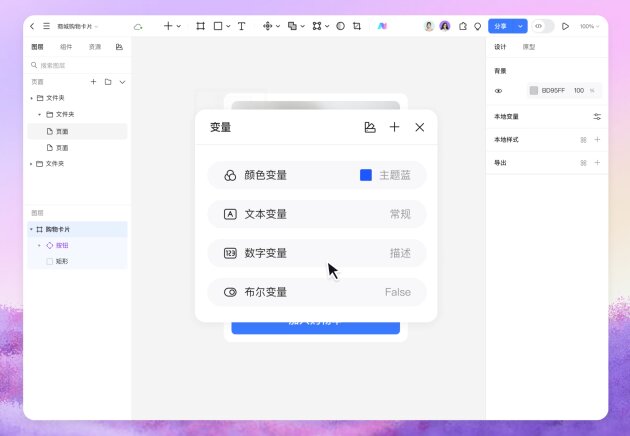Select the 数字变量 number variable row

point(317,253)
